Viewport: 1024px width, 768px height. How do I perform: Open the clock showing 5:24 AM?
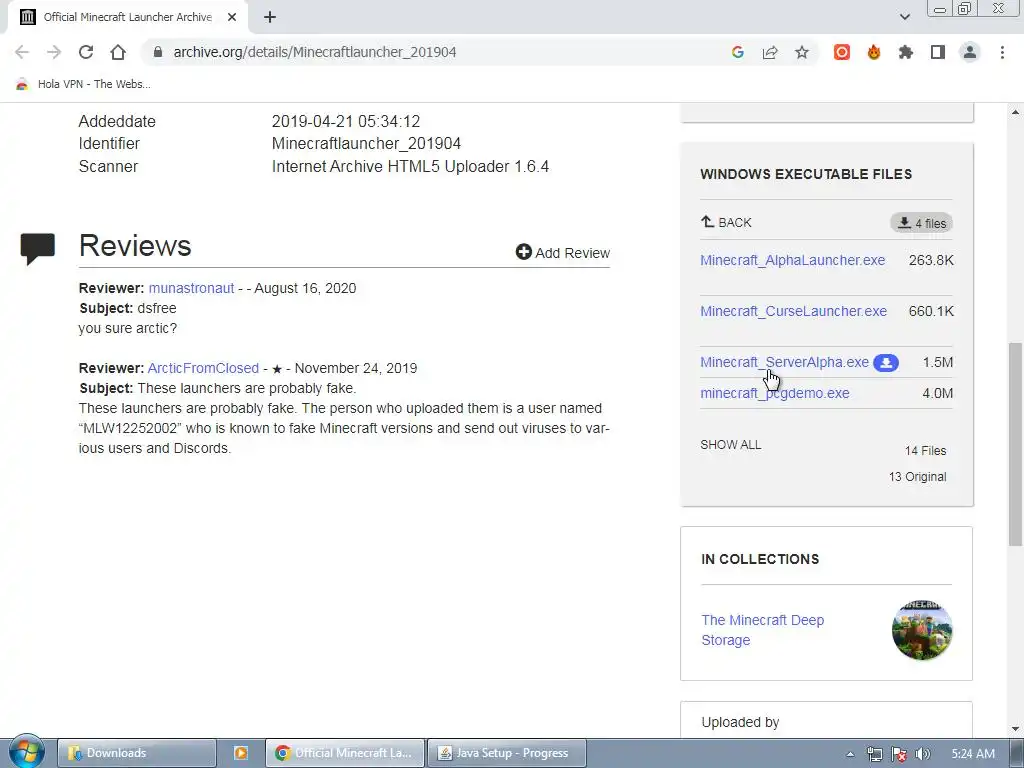click(x=973, y=754)
